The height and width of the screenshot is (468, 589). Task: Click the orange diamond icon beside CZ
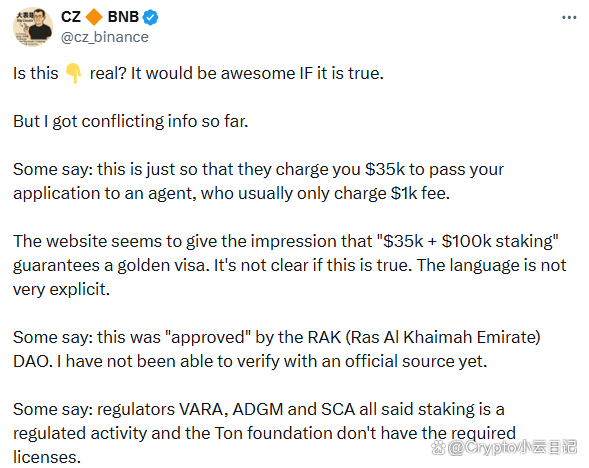(x=94, y=17)
